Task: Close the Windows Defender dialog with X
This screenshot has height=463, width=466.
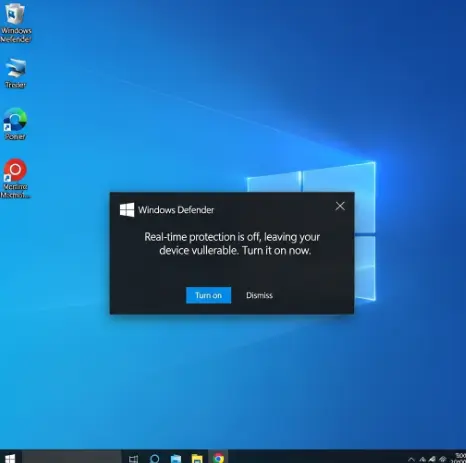Action: tap(340, 206)
